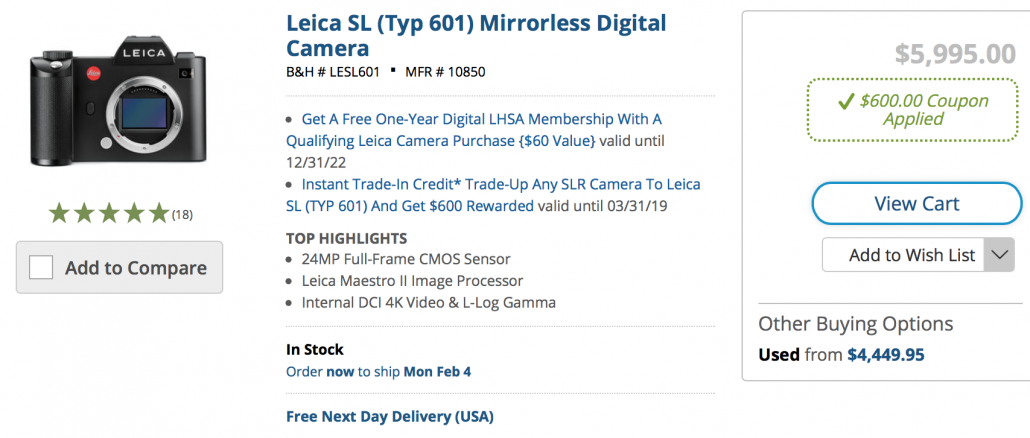Click the B&H # LESL601 item number
The image size is (1030, 438).
point(331,71)
